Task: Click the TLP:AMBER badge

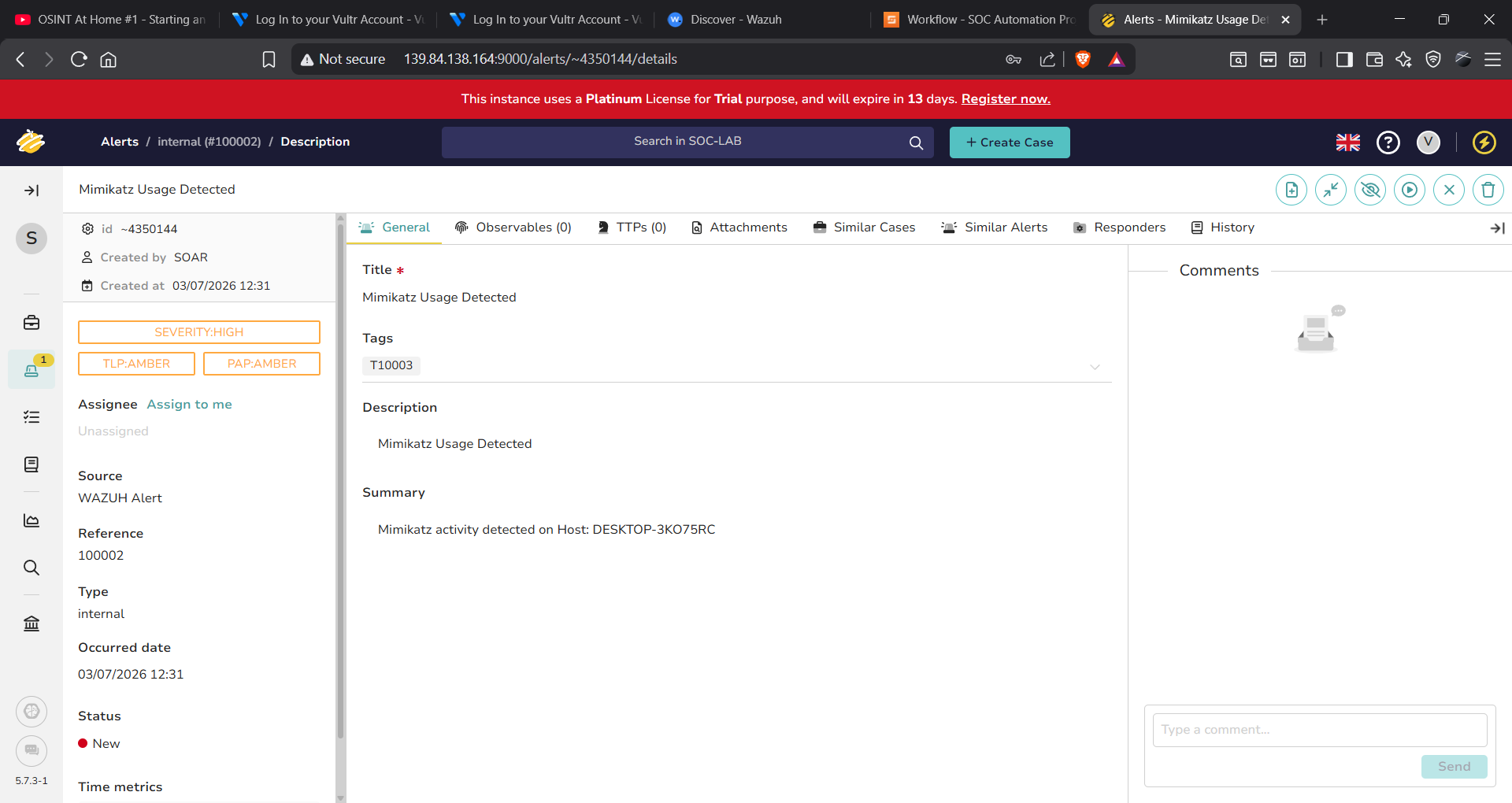Action: 136,364
